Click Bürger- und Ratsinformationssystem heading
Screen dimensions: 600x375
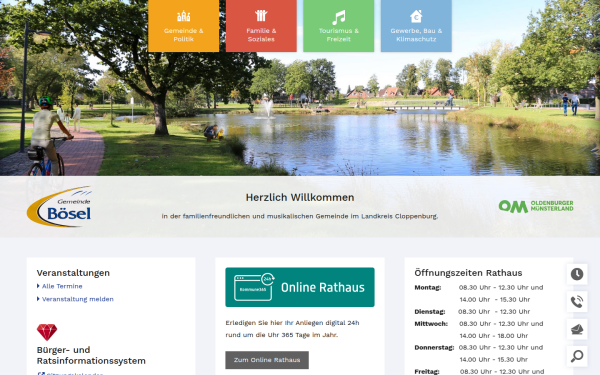tap(91, 355)
